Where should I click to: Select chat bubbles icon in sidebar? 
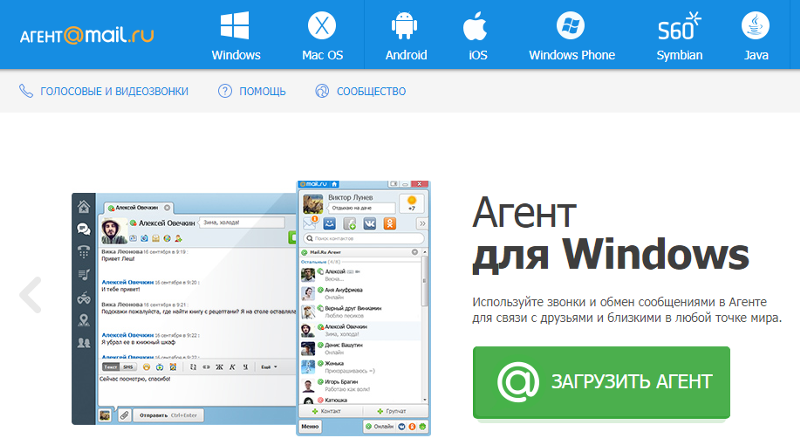84,229
